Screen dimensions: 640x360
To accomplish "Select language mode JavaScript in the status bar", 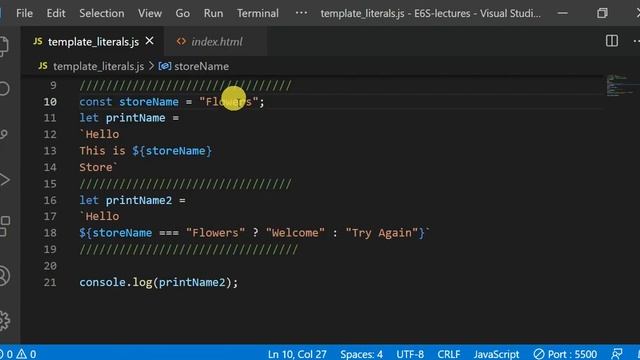I will [x=496, y=354].
